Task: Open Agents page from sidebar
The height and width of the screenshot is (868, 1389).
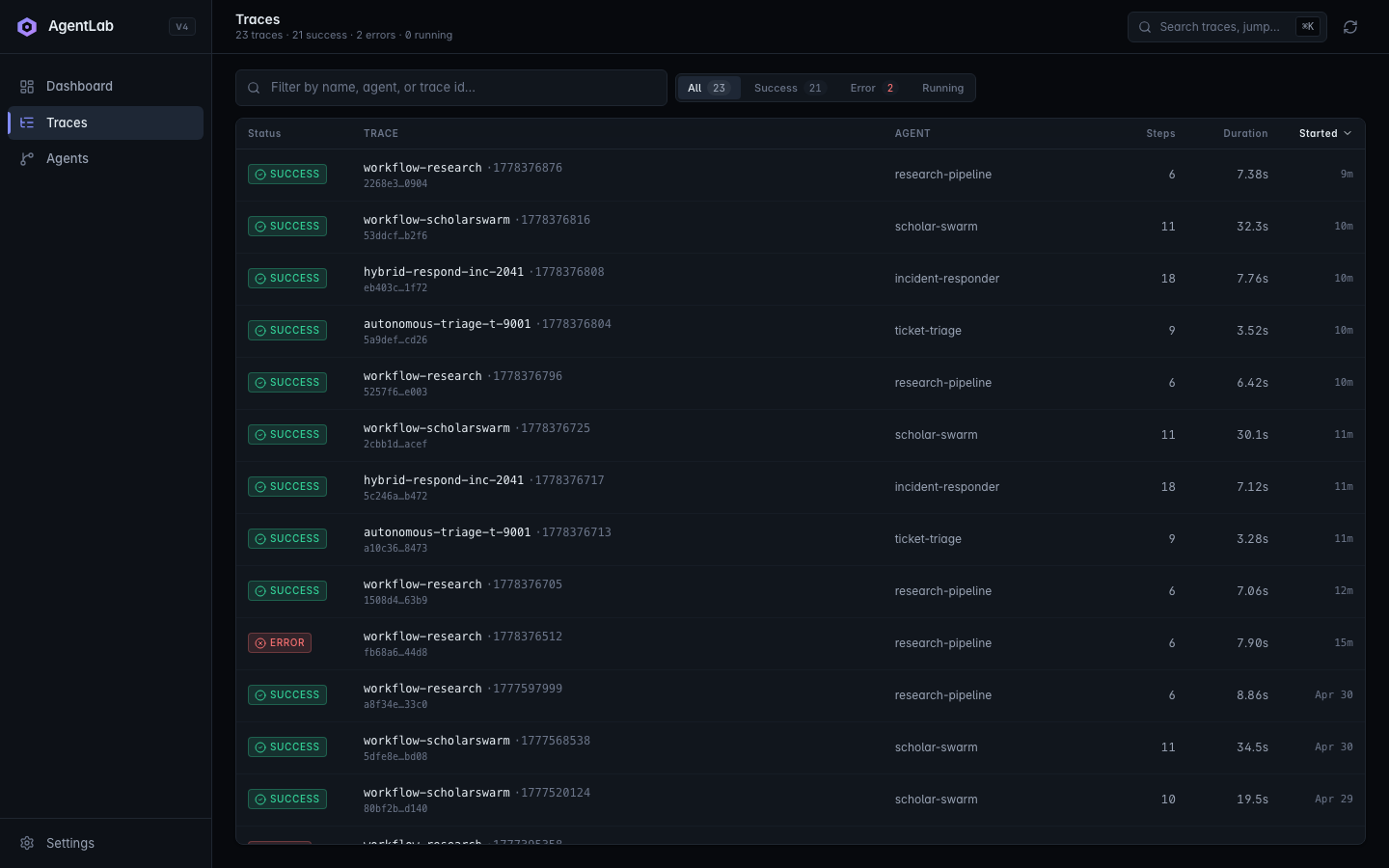Action: click(x=106, y=159)
